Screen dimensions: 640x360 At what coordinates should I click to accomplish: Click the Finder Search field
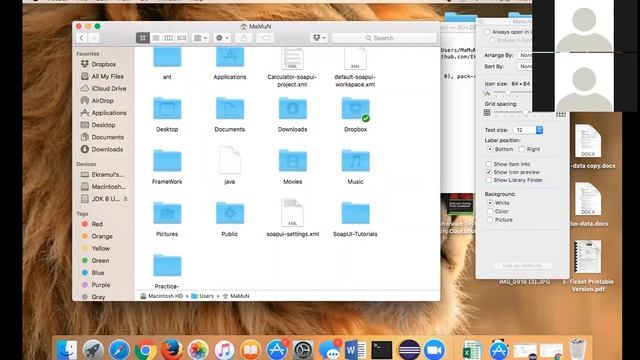coord(384,38)
